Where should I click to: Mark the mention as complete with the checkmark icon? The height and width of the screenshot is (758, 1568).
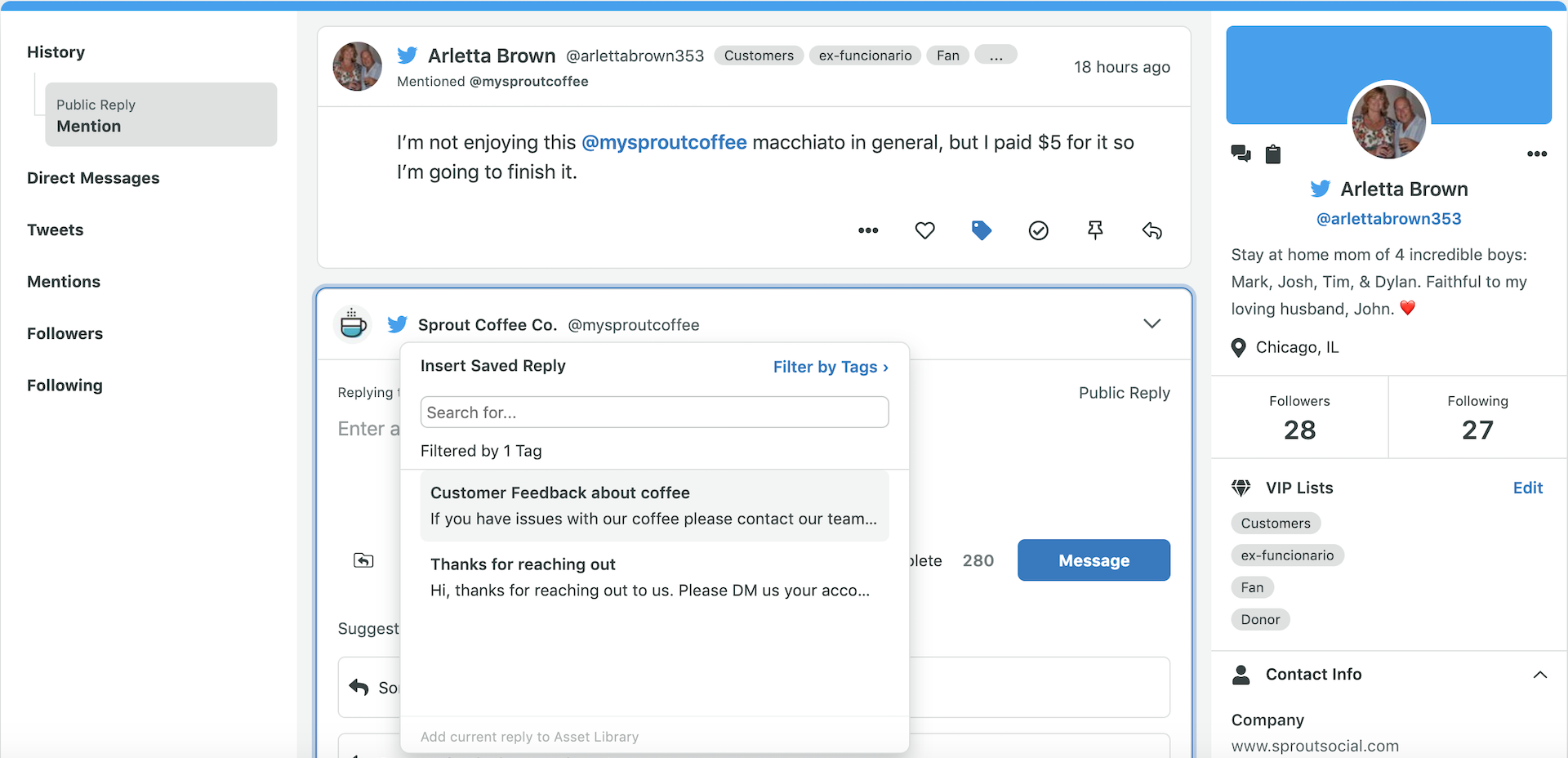coord(1038,230)
